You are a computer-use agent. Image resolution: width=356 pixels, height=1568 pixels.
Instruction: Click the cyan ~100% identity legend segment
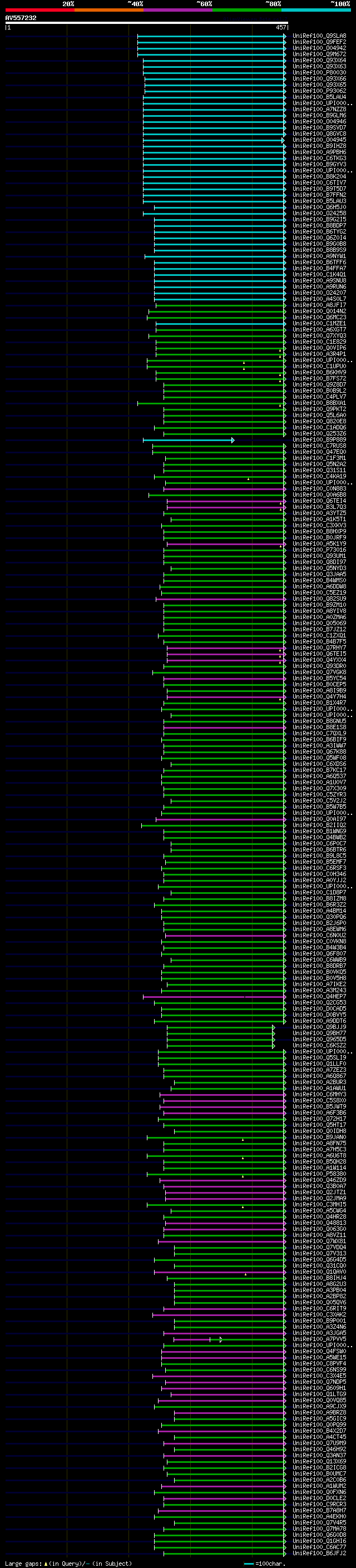315,10
